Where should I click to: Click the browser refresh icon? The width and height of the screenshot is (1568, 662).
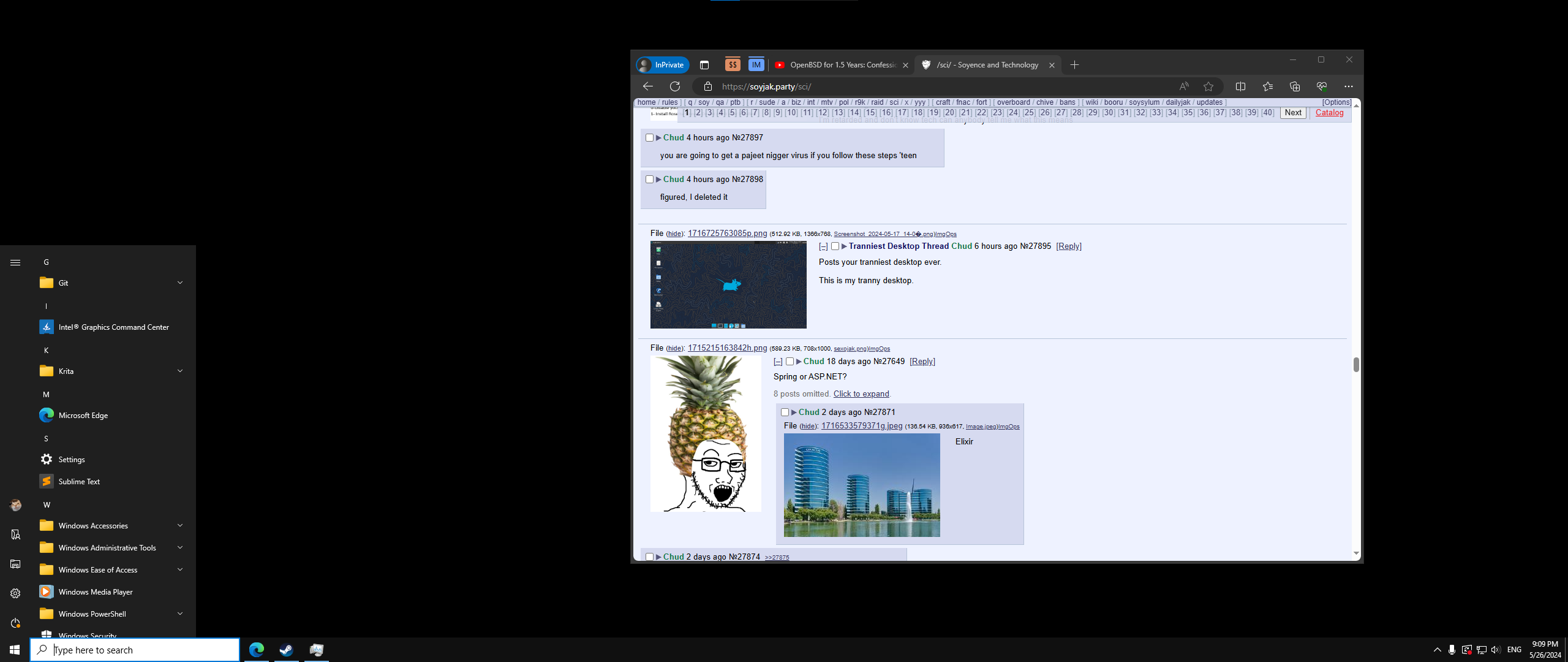click(675, 86)
